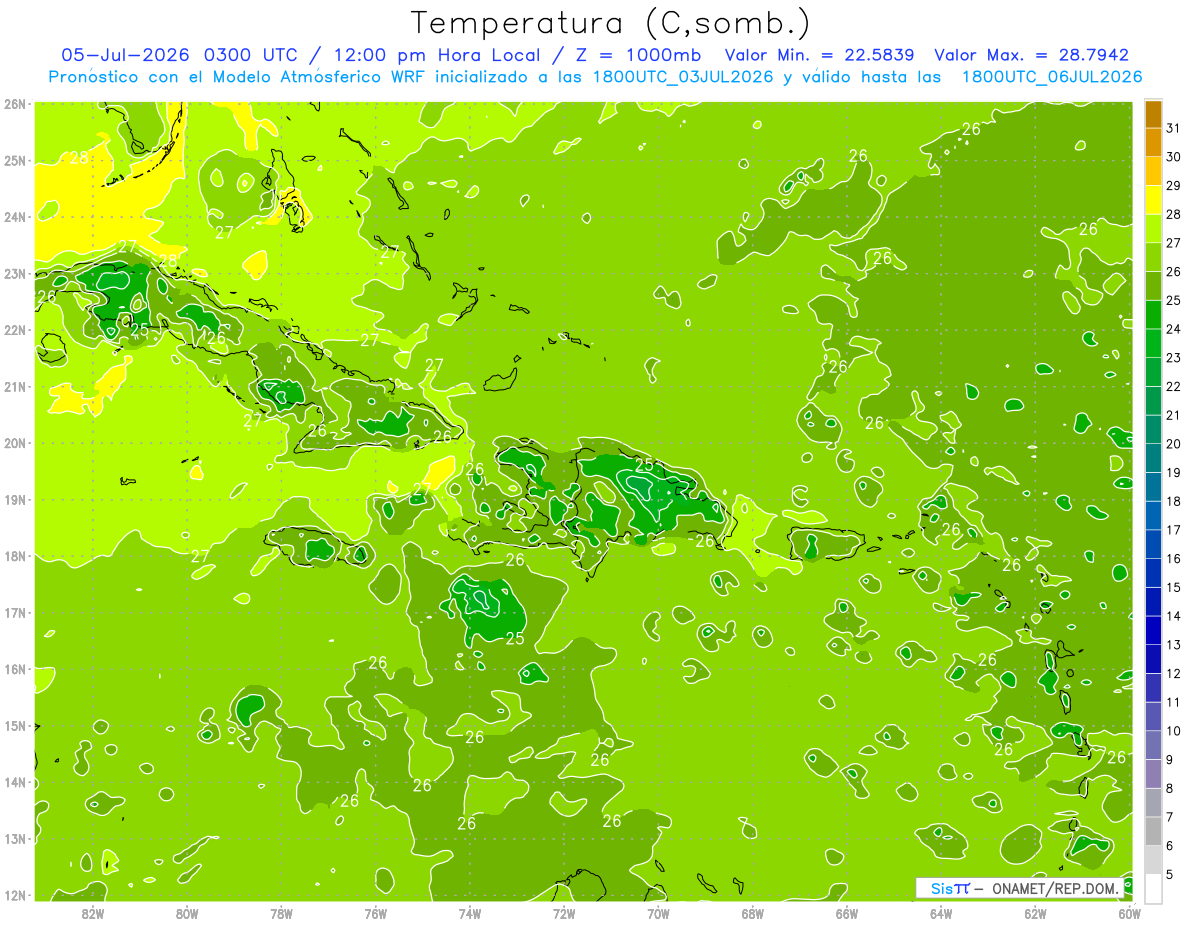This screenshot has width=1200, height=927.
Task: Click the color bar label 29
Action: [1174, 185]
